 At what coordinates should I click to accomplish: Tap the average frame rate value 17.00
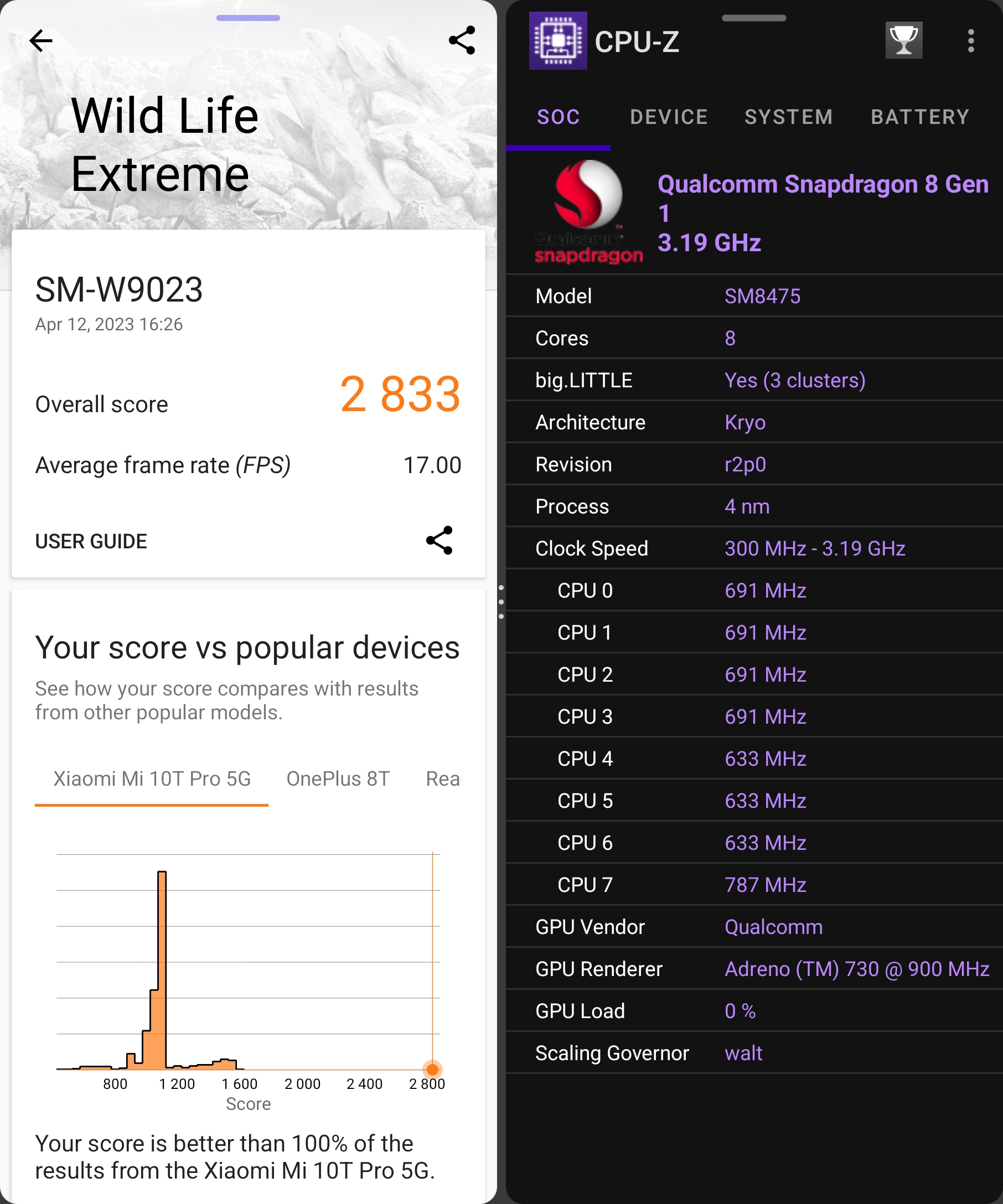click(x=432, y=465)
